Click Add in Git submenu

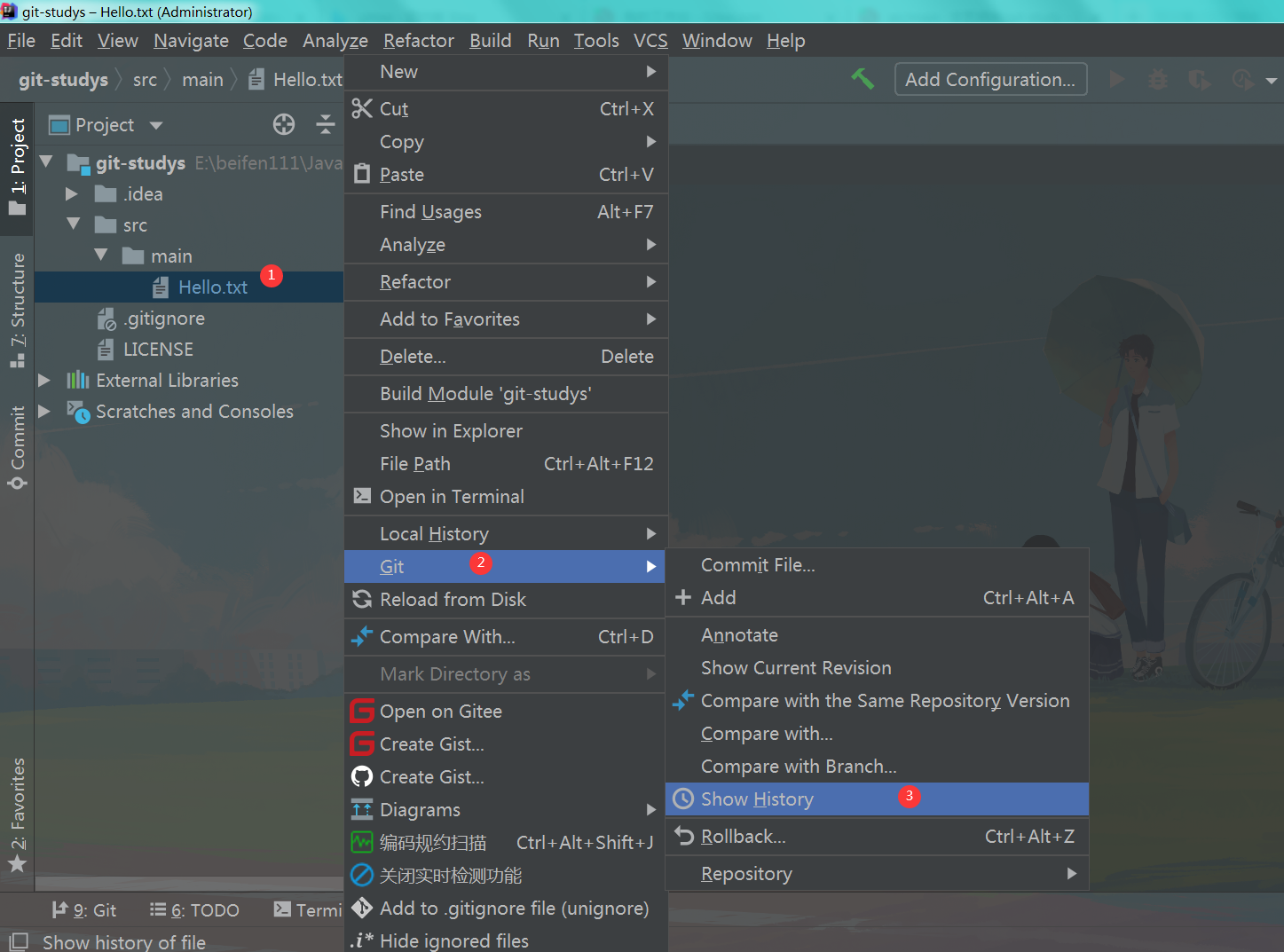click(877, 598)
